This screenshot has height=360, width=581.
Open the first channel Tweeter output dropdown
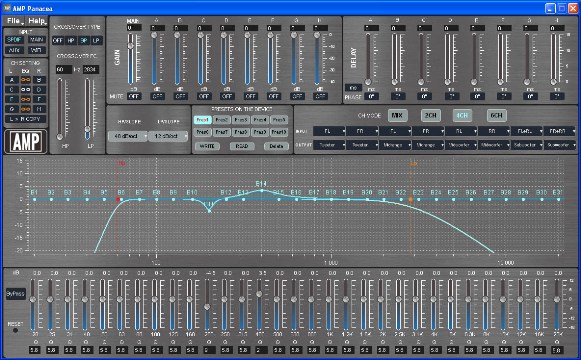coord(329,145)
